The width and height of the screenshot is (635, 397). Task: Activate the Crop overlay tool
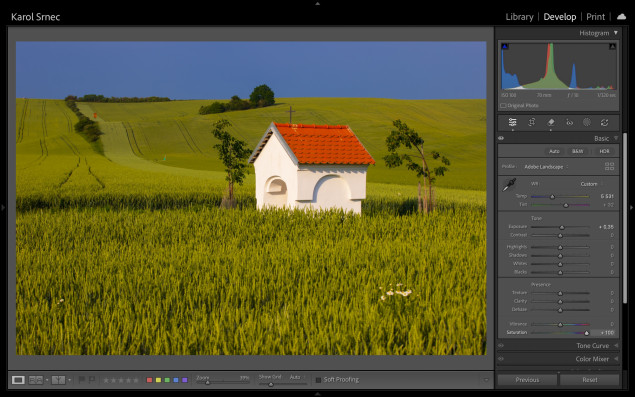(532, 122)
